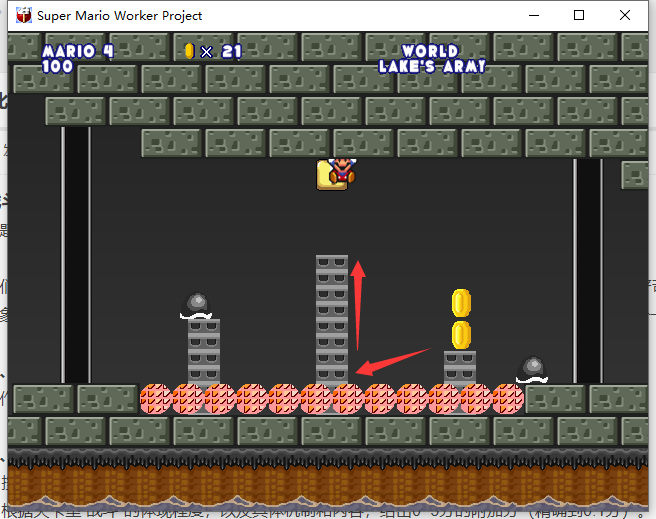656x519 pixels.
Task: Click the Super Mario Worker Project title text
Action: tap(120, 16)
